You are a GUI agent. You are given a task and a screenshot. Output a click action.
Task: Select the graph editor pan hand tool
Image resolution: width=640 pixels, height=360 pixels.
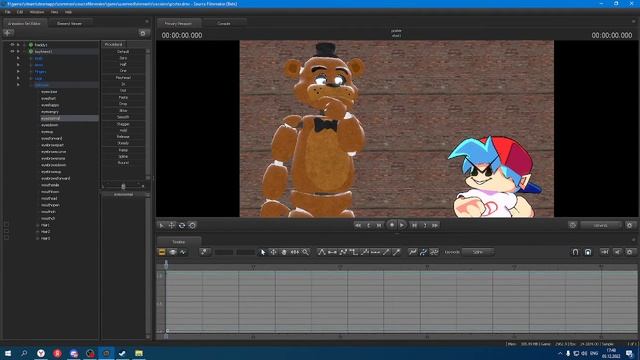click(284, 252)
